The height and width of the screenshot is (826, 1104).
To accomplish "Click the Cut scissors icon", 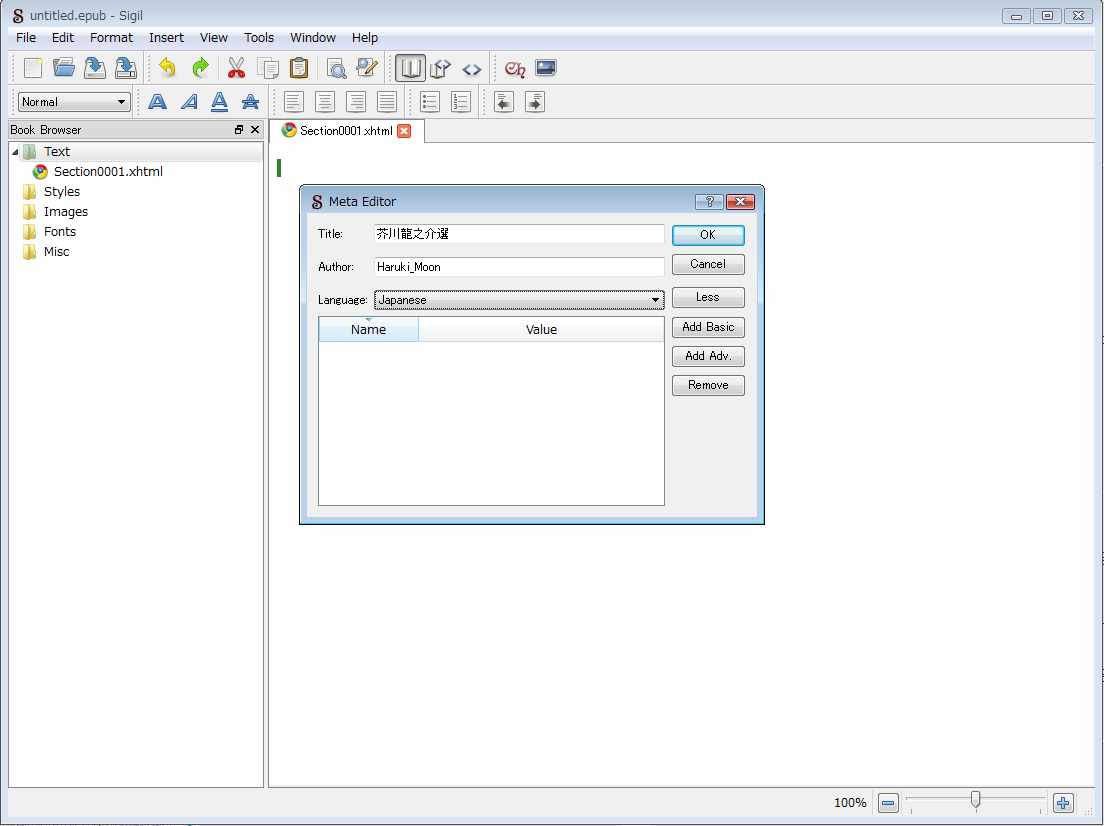I will [x=236, y=68].
